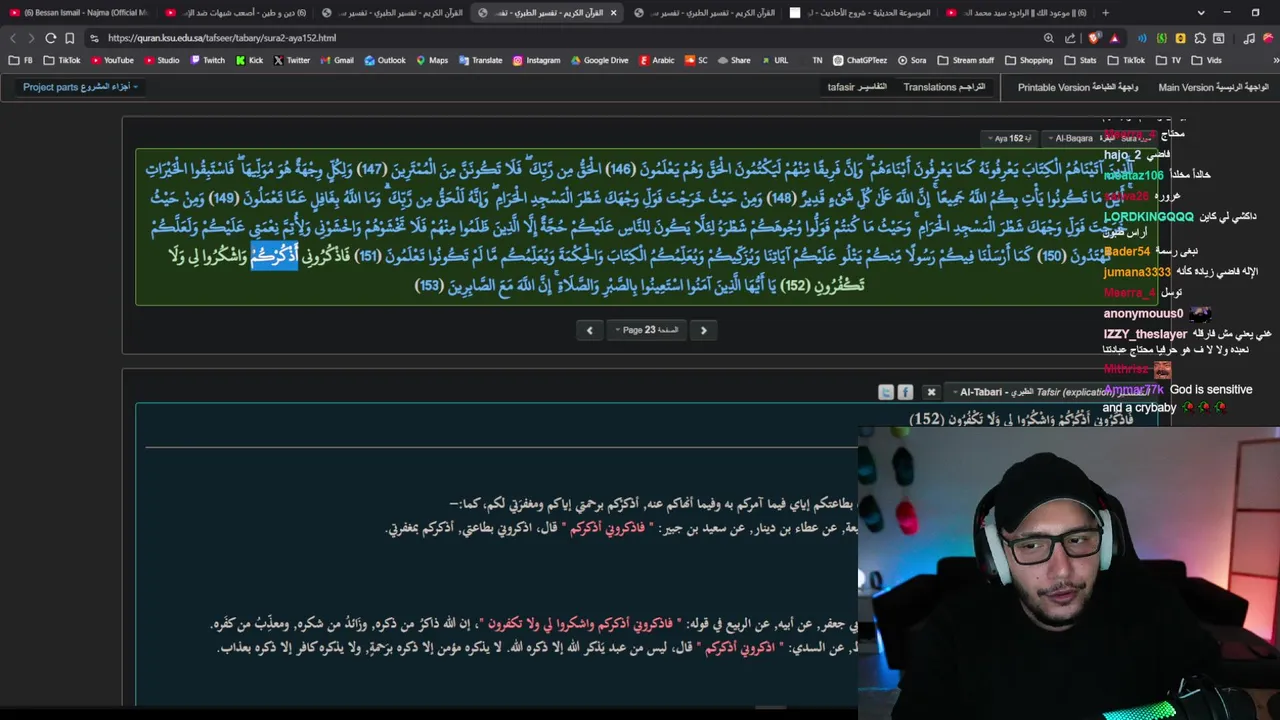Open the ChatGPTeez bookmark

tap(859, 60)
